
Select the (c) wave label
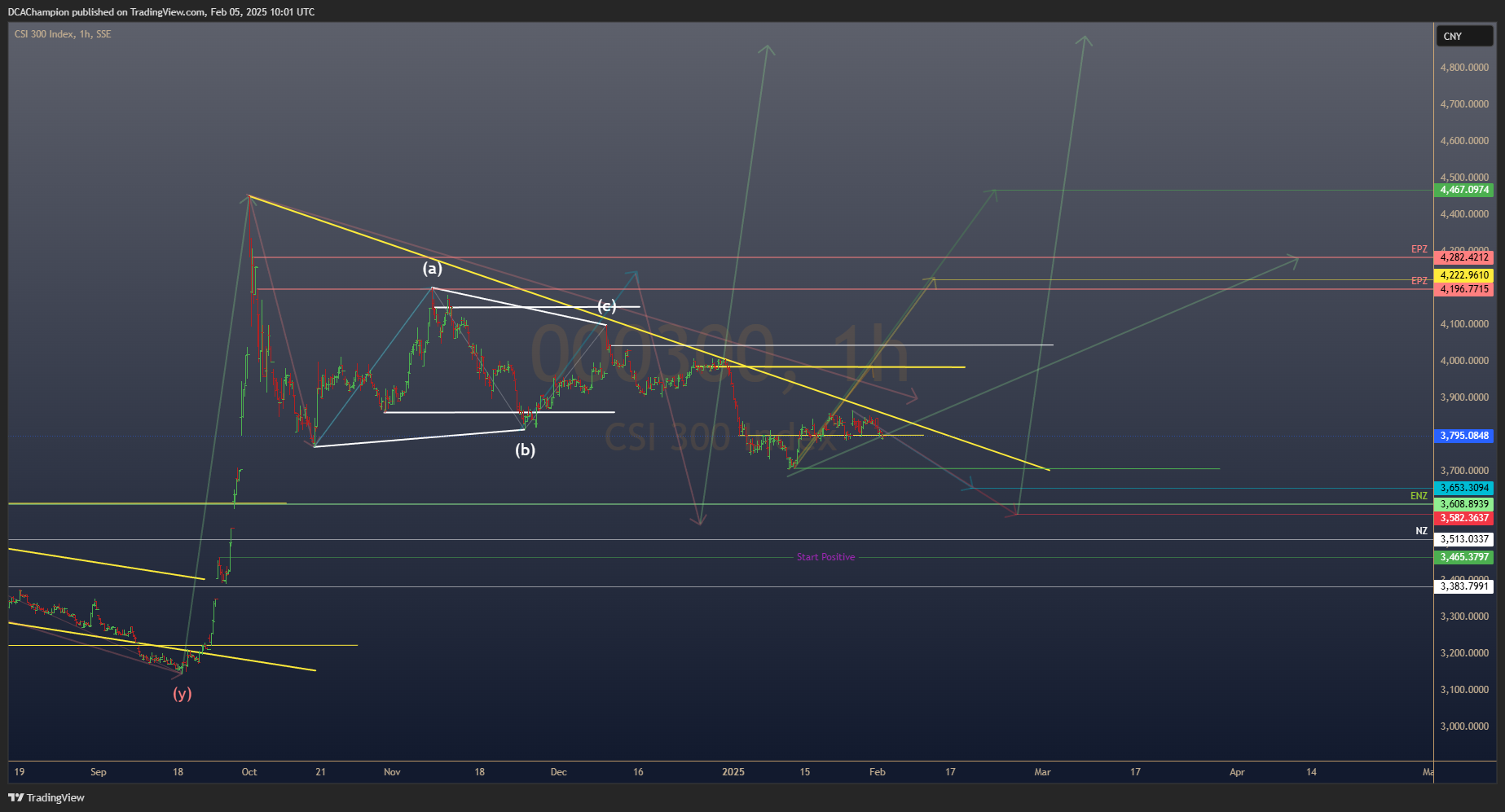coord(606,305)
